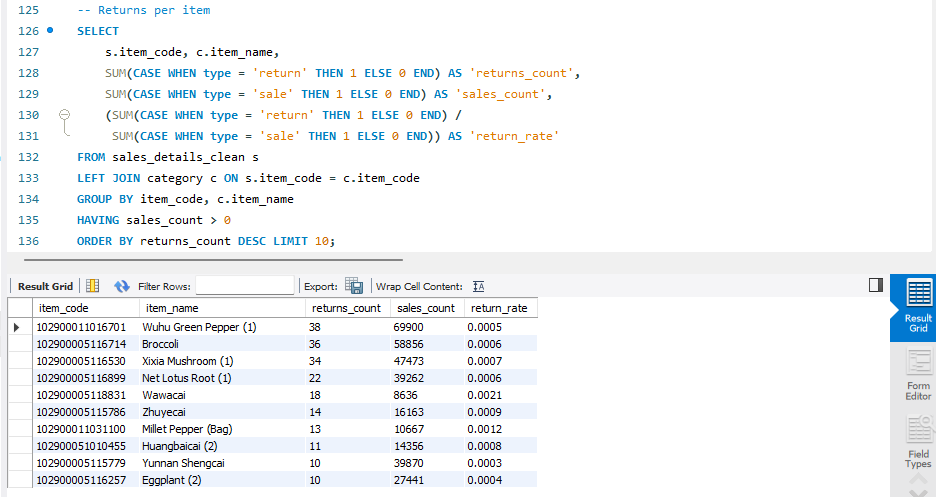
Task: Select the first row's arrow indicator
Action: 17,327
